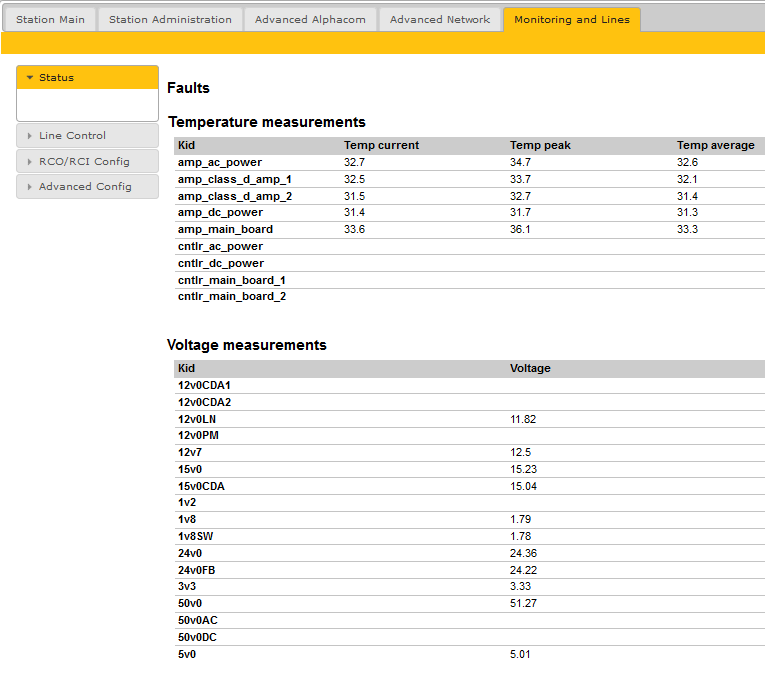Expand the Line Control section
Screen dimensions: 765x683
tap(87, 136)
